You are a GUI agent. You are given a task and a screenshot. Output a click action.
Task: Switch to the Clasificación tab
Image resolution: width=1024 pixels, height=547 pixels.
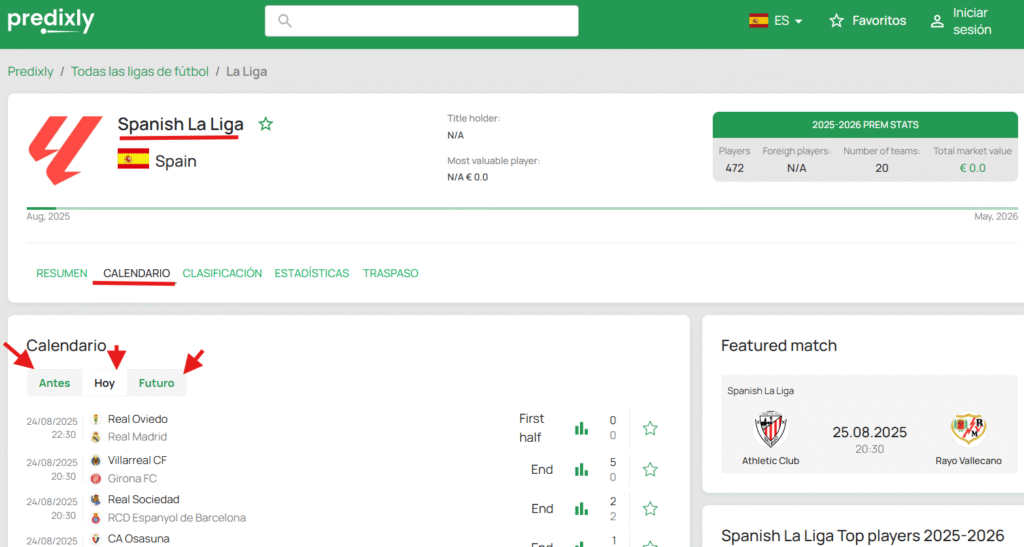click(222, 273)
